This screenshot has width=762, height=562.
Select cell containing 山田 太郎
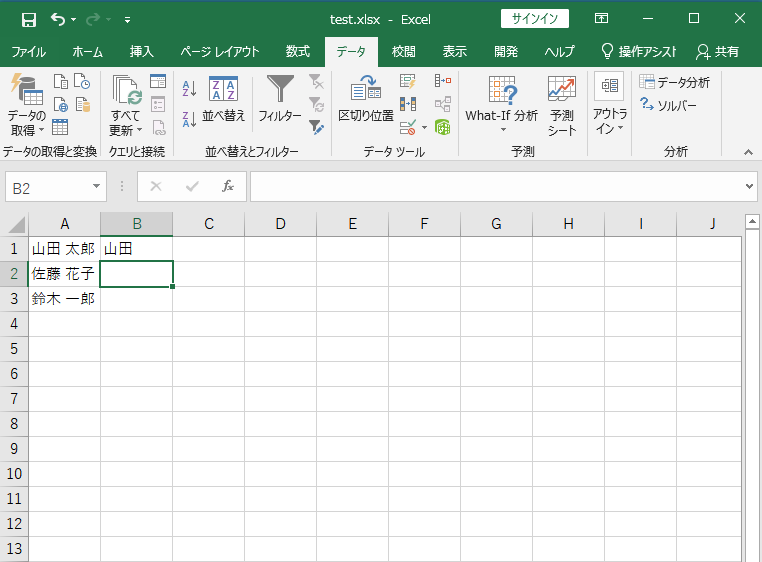[64, 249]
